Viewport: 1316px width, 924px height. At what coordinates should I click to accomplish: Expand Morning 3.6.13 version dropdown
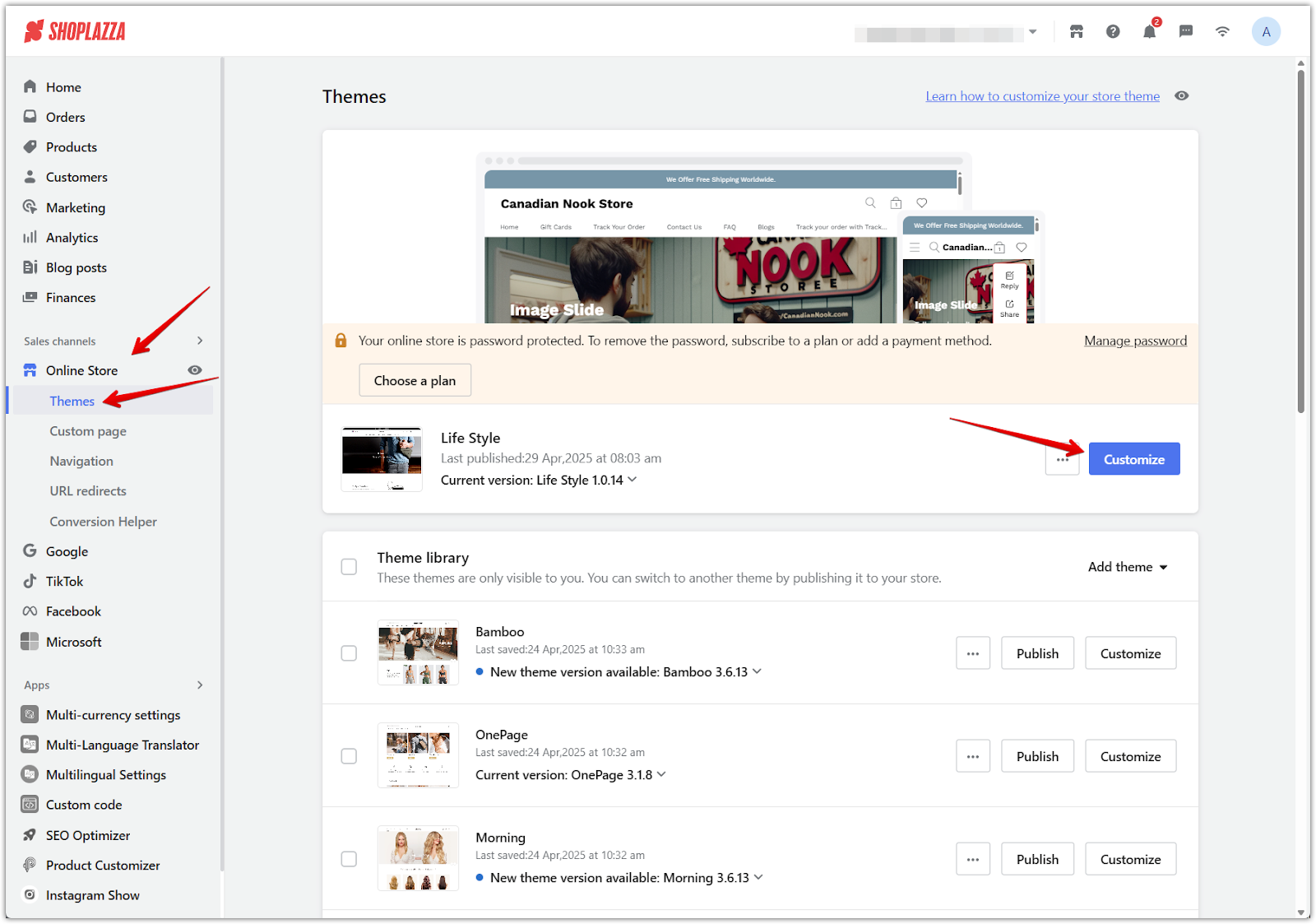click(x=759, y=877)
